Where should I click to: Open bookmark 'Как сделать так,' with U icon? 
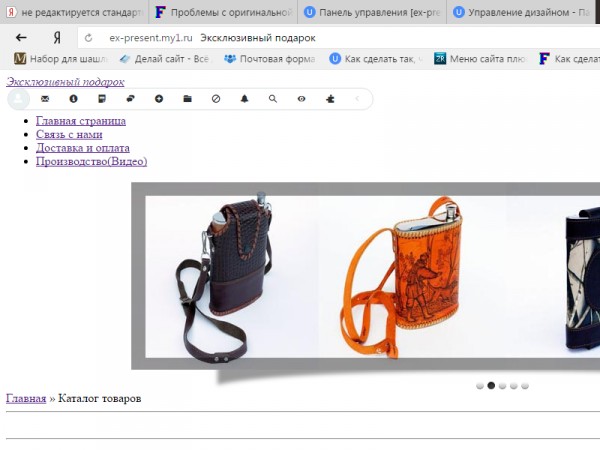coord(376,59)
